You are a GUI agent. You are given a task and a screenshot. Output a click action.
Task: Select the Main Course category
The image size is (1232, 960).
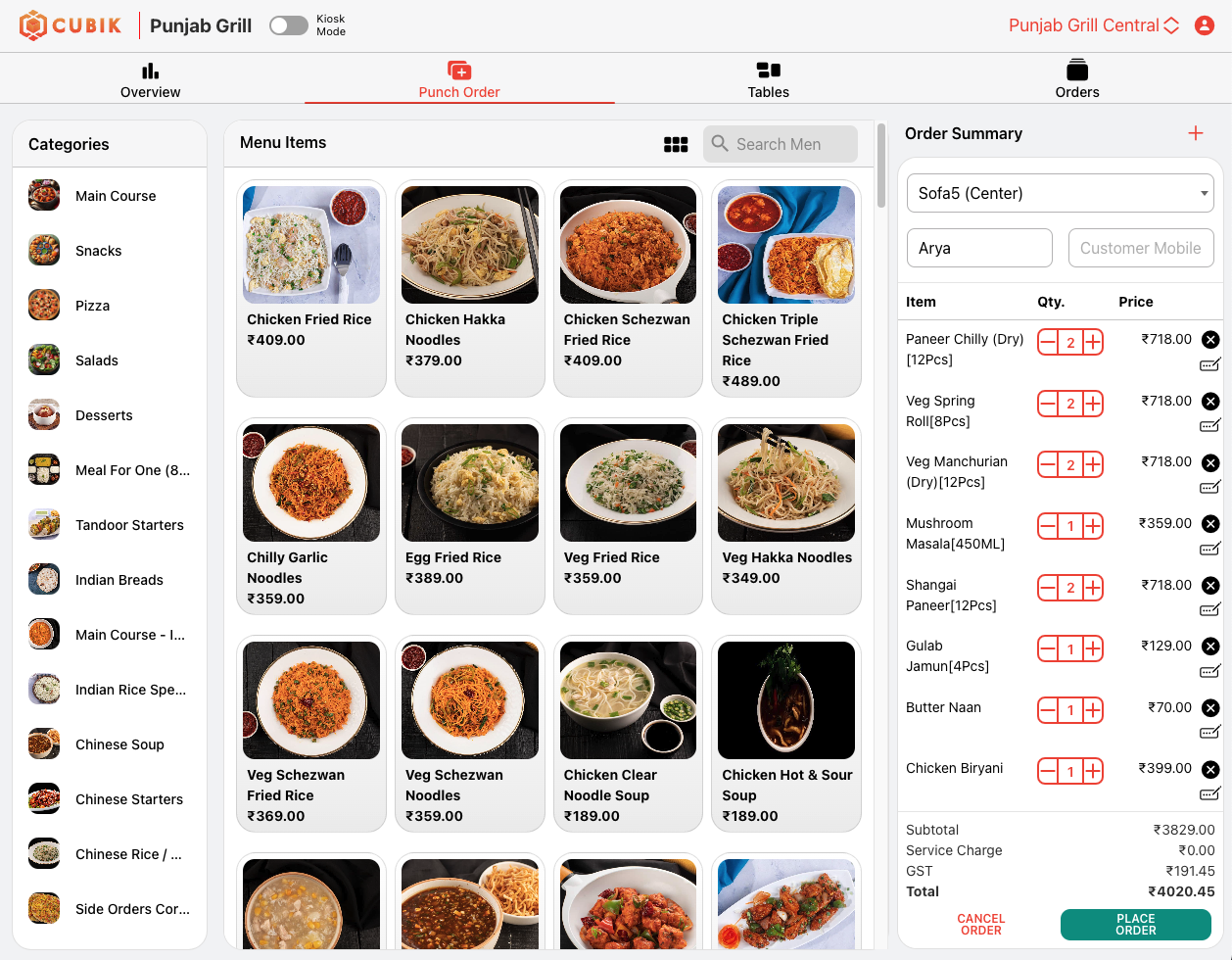pos(110,196)
